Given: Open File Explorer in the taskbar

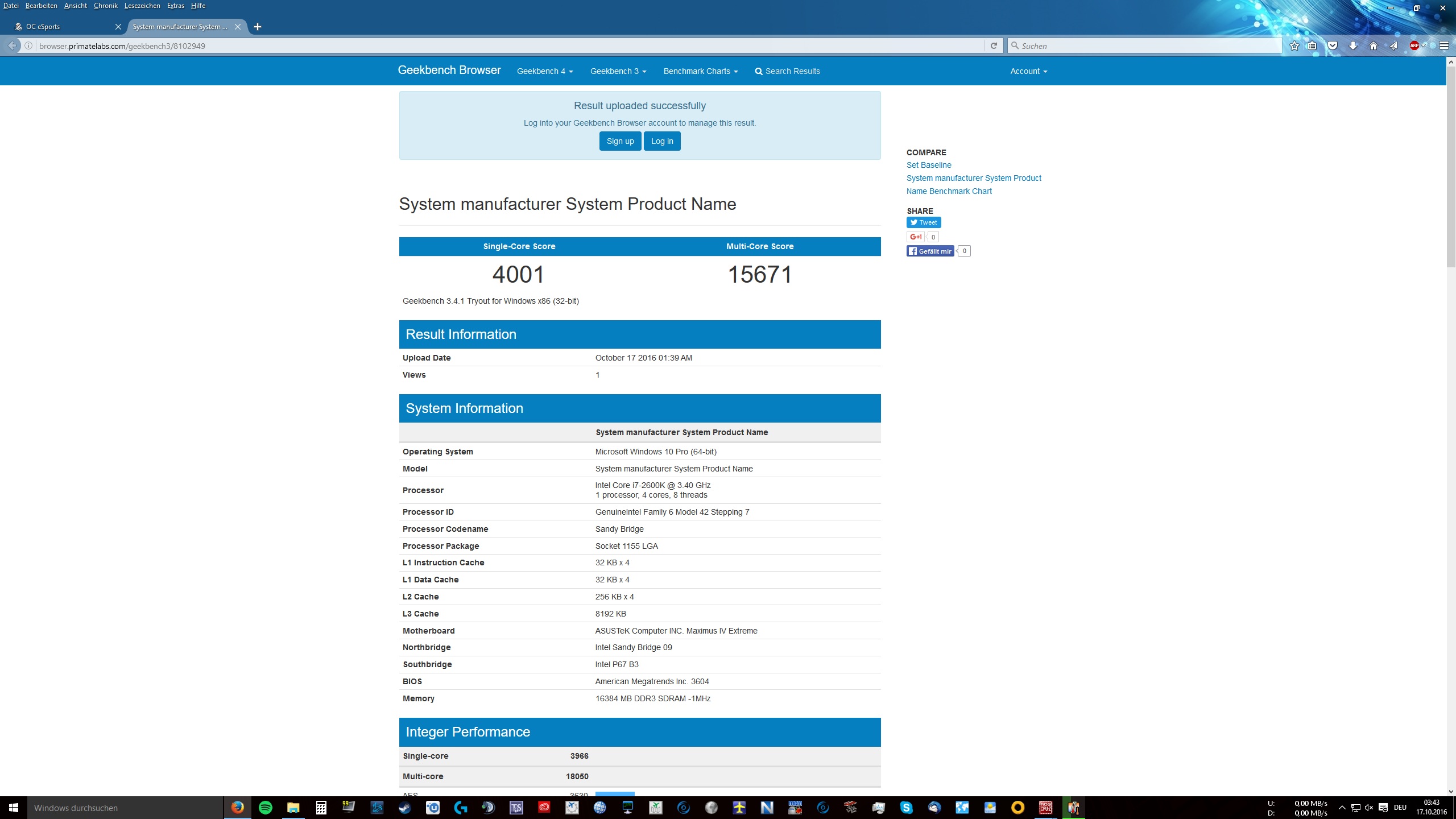Looking at the screenshot, I should 293,808.
